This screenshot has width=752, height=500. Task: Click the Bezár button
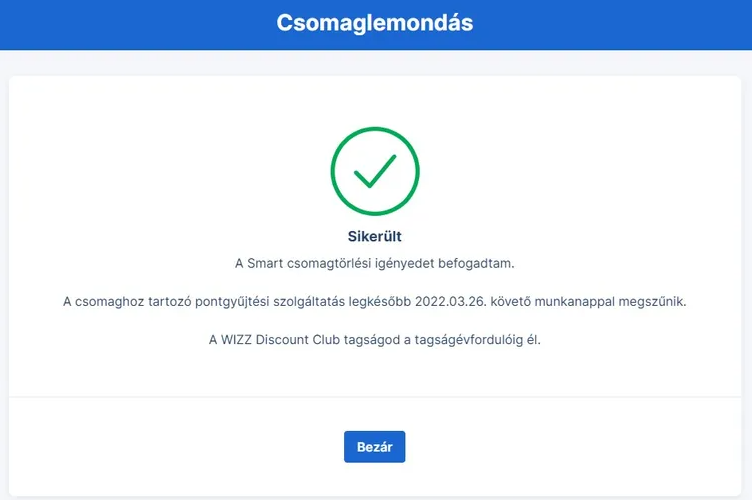coord(374,446)
